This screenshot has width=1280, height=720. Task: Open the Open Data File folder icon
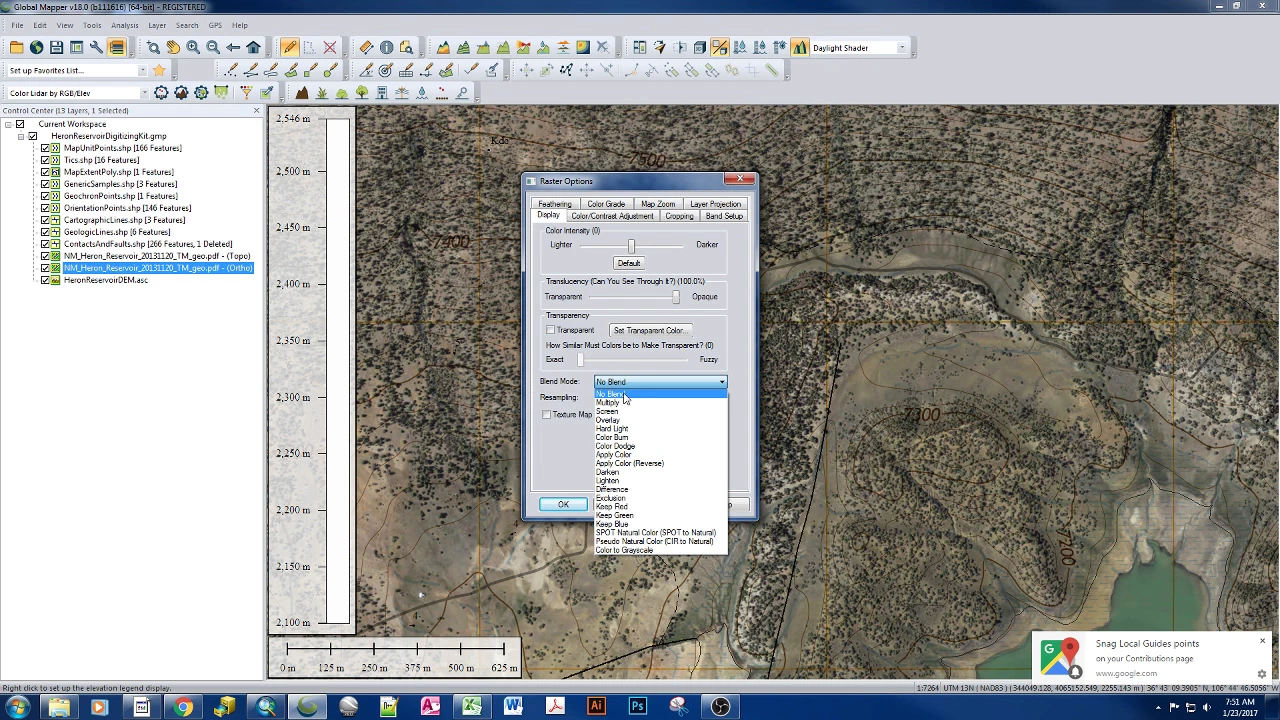point(17,48)
